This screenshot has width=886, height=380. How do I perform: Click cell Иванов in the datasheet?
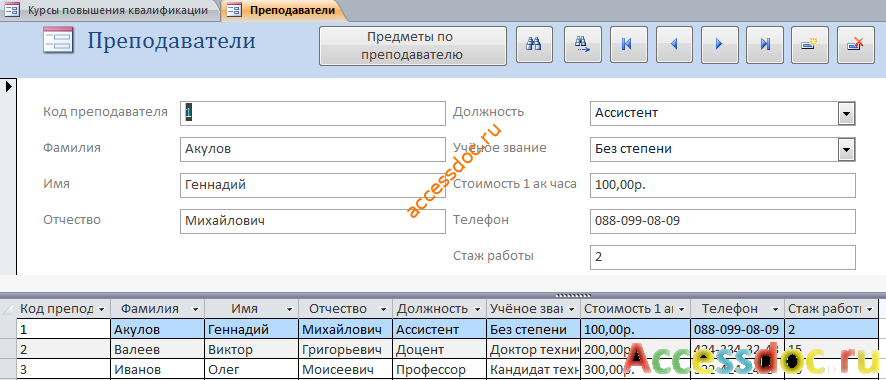pos(158,370)
